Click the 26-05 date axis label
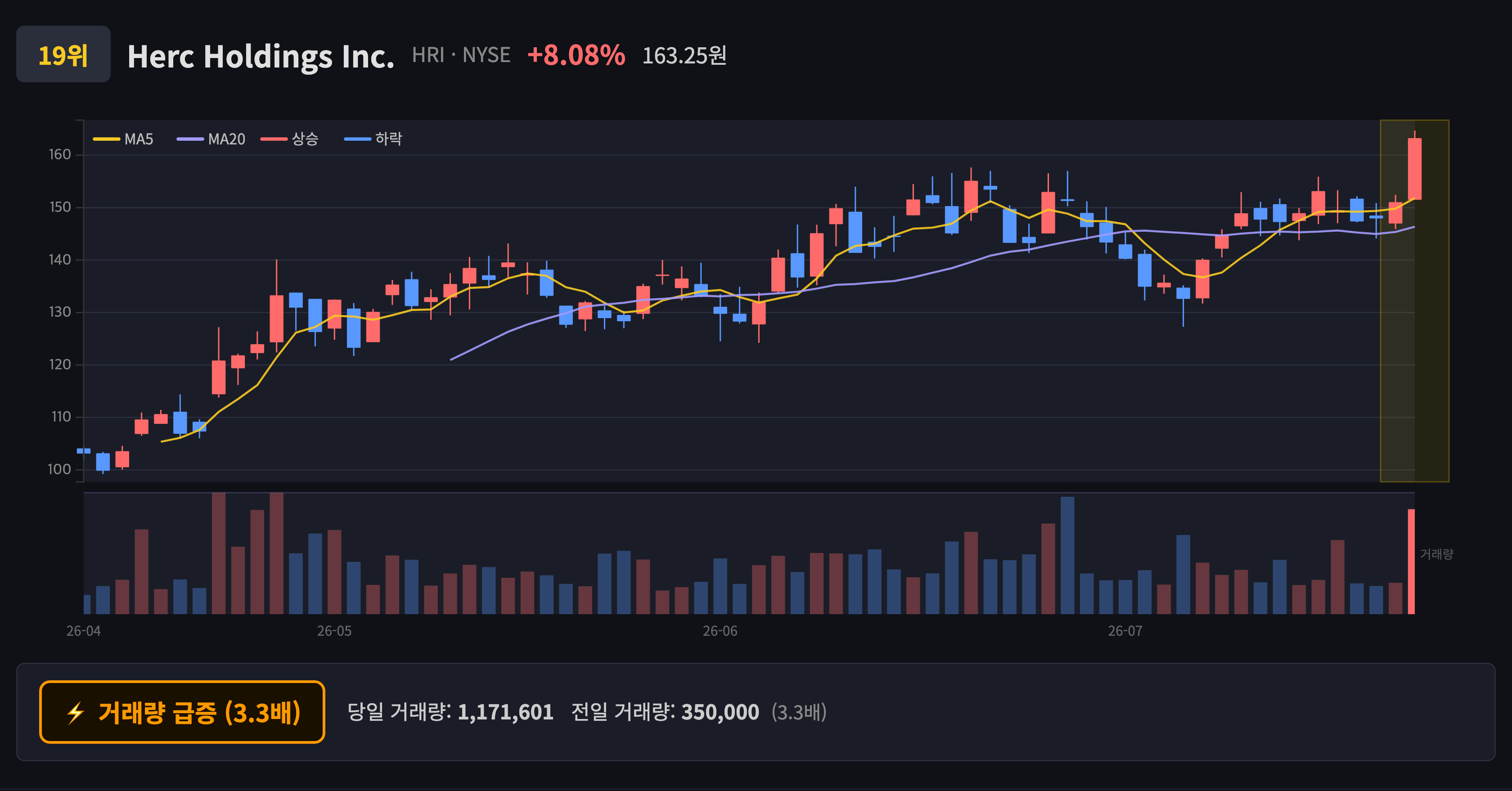 [334, 631]
